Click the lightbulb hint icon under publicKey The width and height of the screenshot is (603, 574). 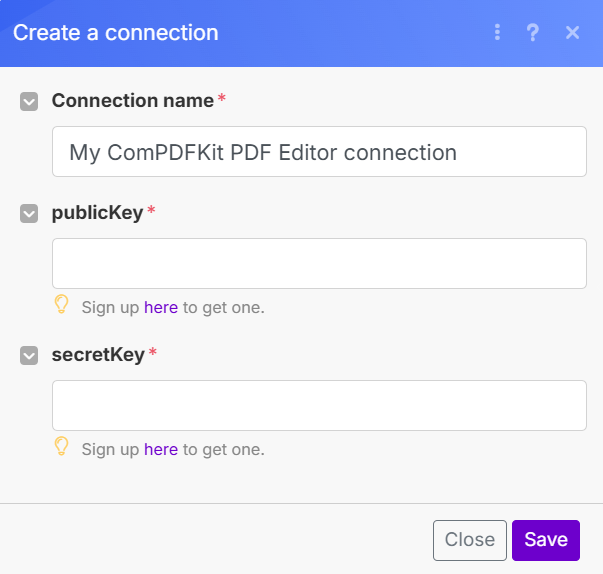(61, 304)
